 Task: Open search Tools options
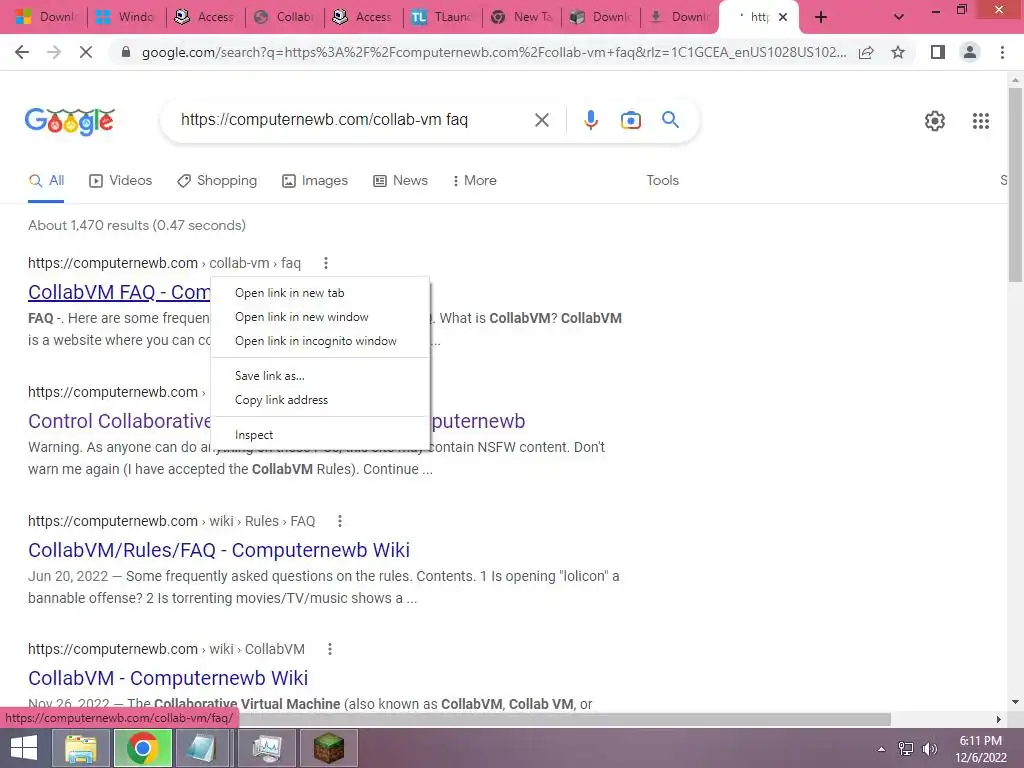point(662,181)
